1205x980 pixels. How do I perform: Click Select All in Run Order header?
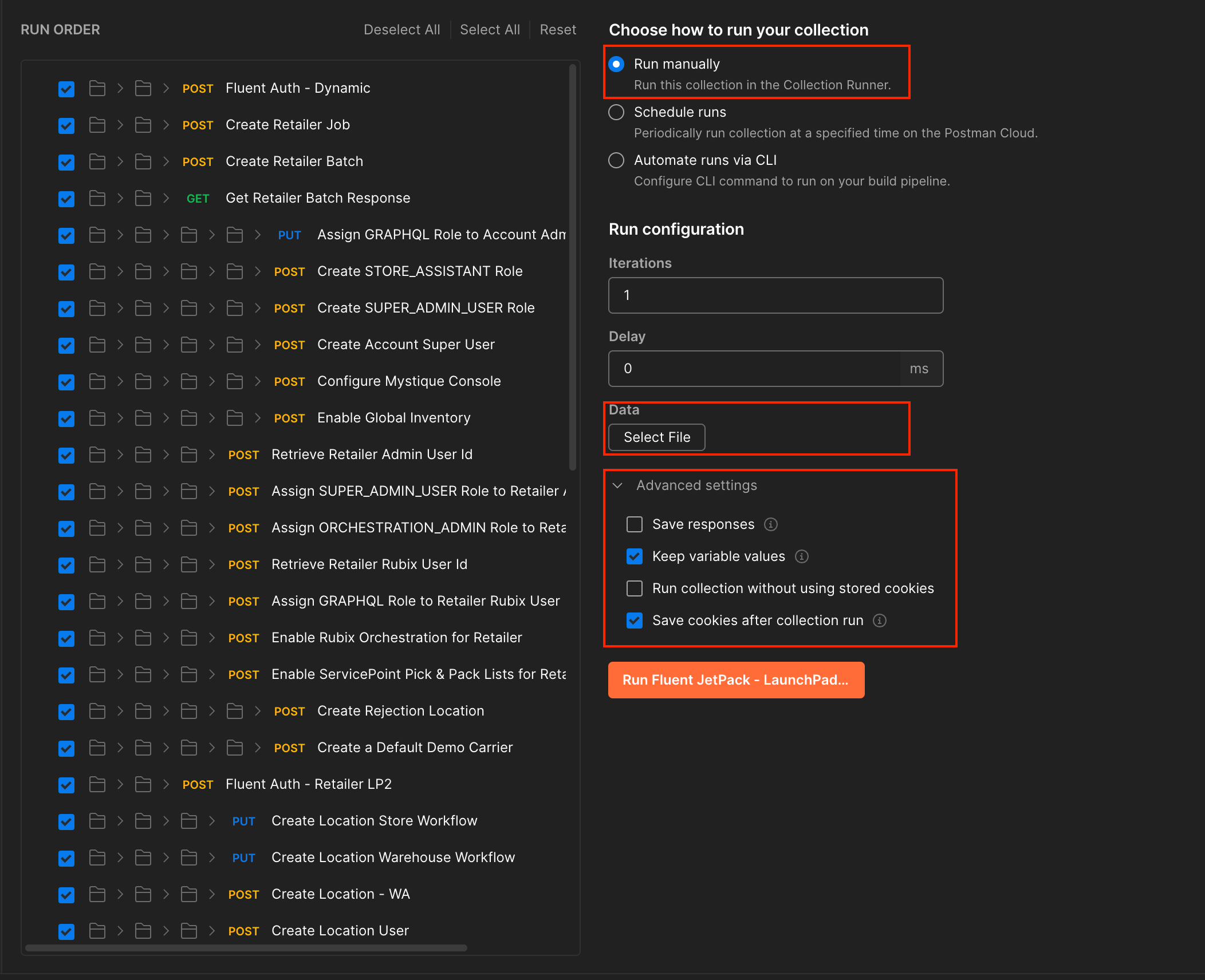[490, 30]
